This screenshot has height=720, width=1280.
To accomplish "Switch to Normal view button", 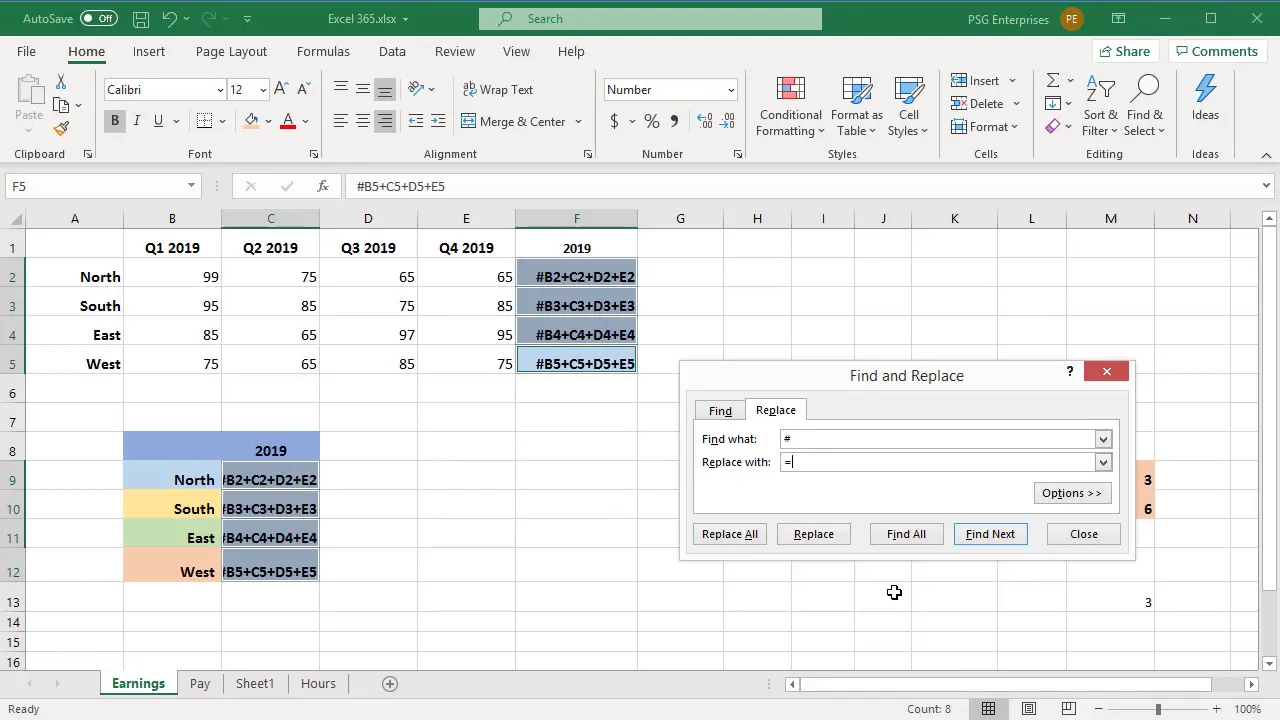I will pyautogui.click(x=988, y=709).
